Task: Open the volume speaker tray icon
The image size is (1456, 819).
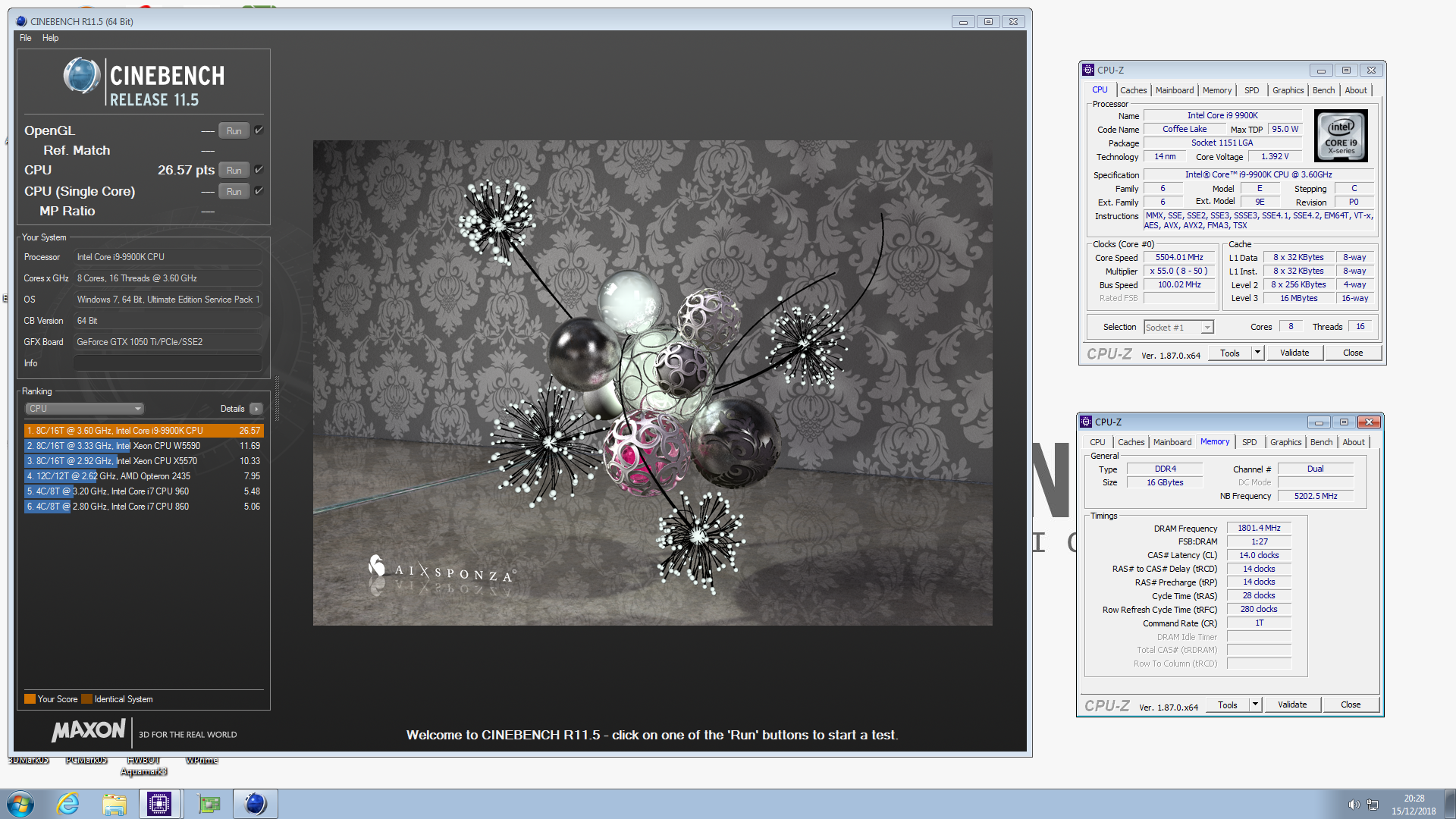Action: [x=1354, y=805]
